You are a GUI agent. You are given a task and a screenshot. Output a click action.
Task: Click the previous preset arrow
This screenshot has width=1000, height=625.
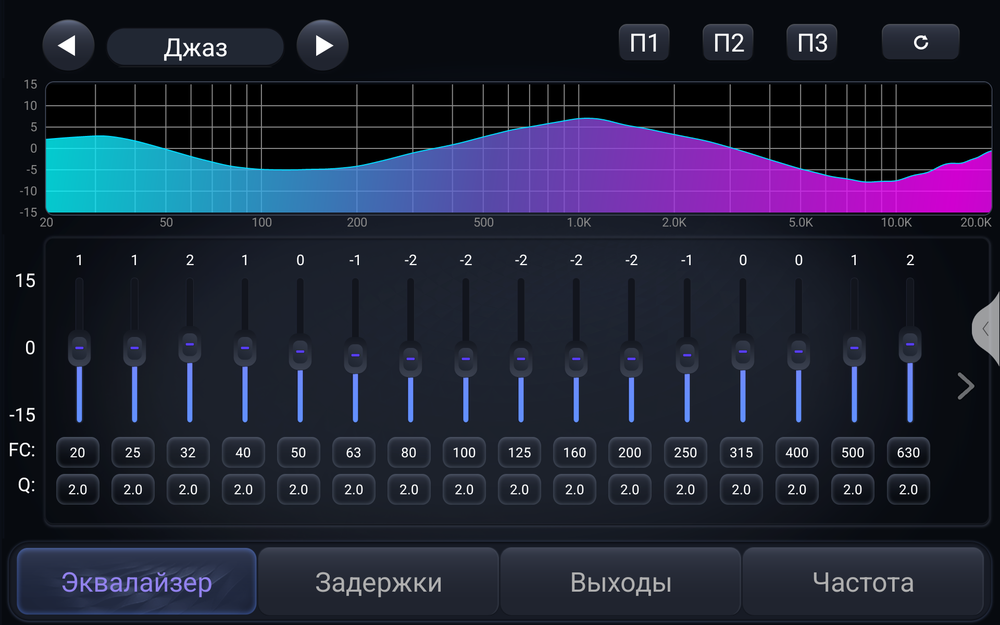68,42
